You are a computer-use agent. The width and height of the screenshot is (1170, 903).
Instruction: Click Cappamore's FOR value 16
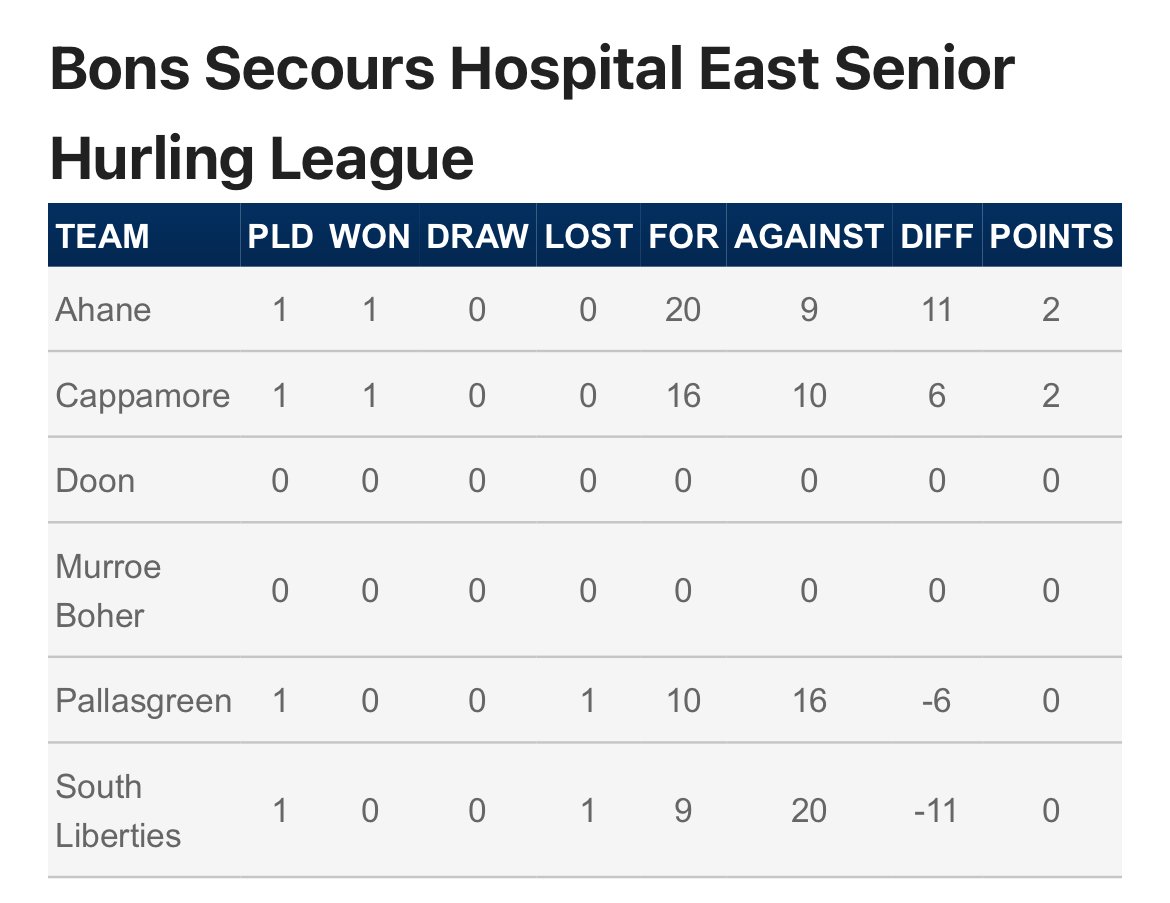683,396
